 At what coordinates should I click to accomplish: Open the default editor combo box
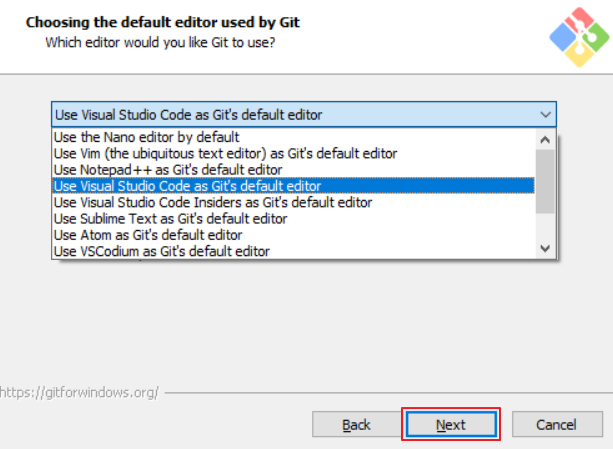pos(303,114)
